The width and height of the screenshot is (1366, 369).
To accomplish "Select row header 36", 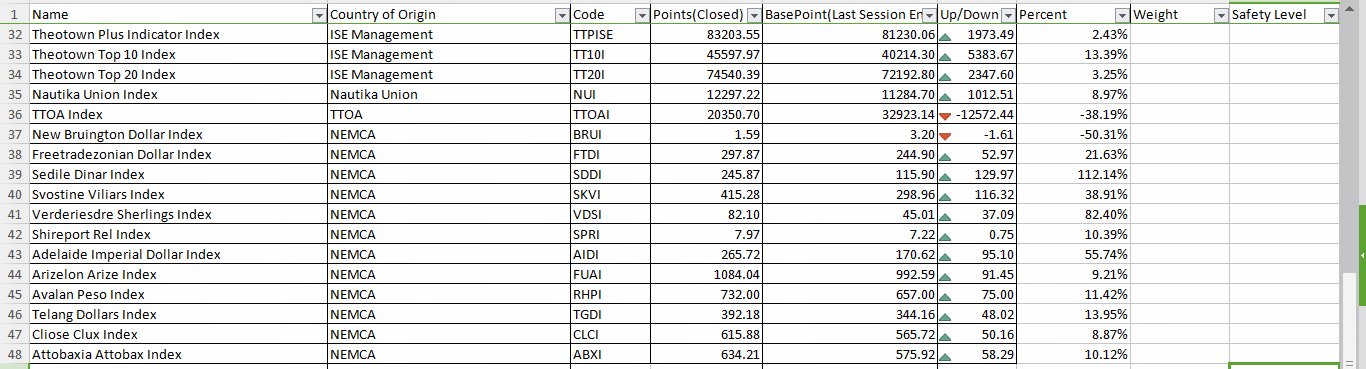I will tap(14, 114).
